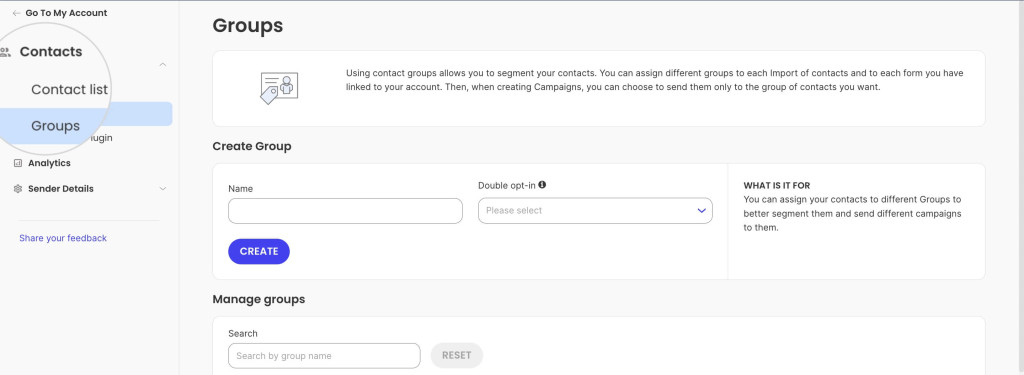
Task: Open the Double opt-in dropdown
Action: pos(595,211)
